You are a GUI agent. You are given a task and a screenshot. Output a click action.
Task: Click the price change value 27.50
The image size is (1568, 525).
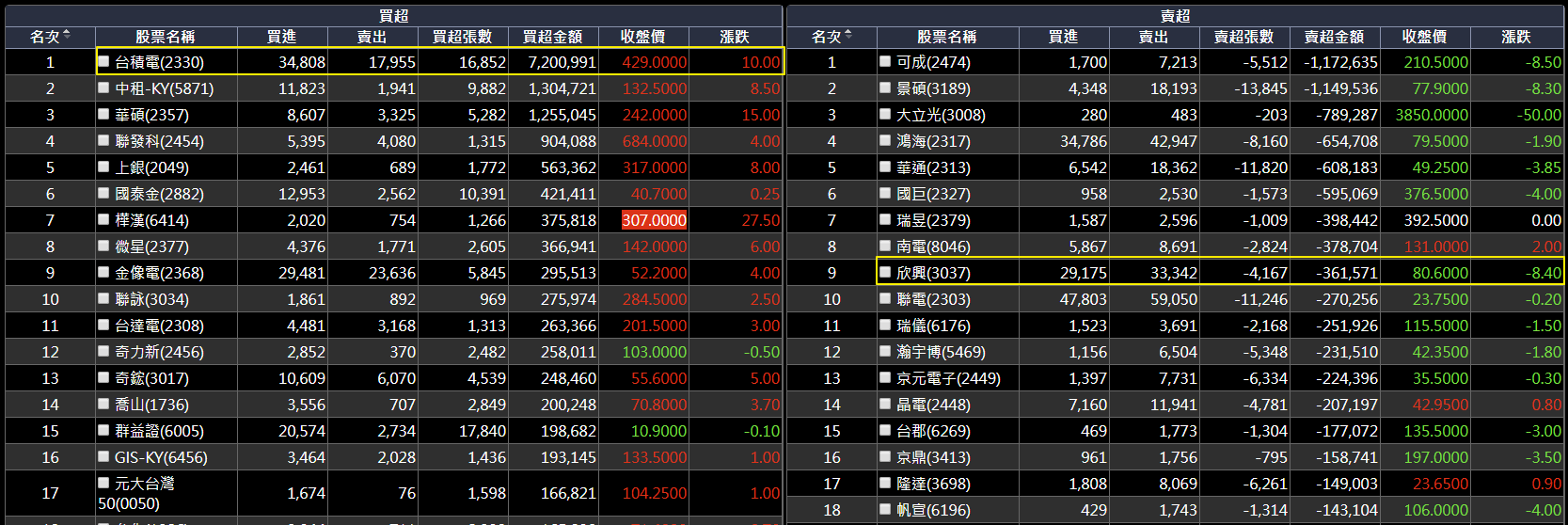tap(761, 220)
